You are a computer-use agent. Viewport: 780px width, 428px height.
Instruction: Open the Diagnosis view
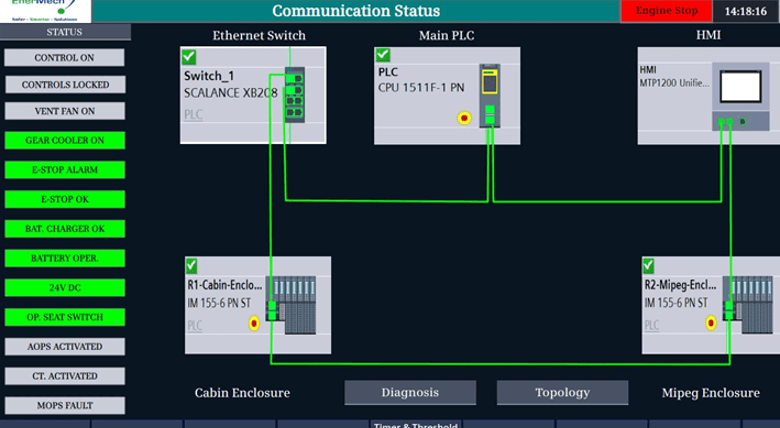[x=410, y=393]
